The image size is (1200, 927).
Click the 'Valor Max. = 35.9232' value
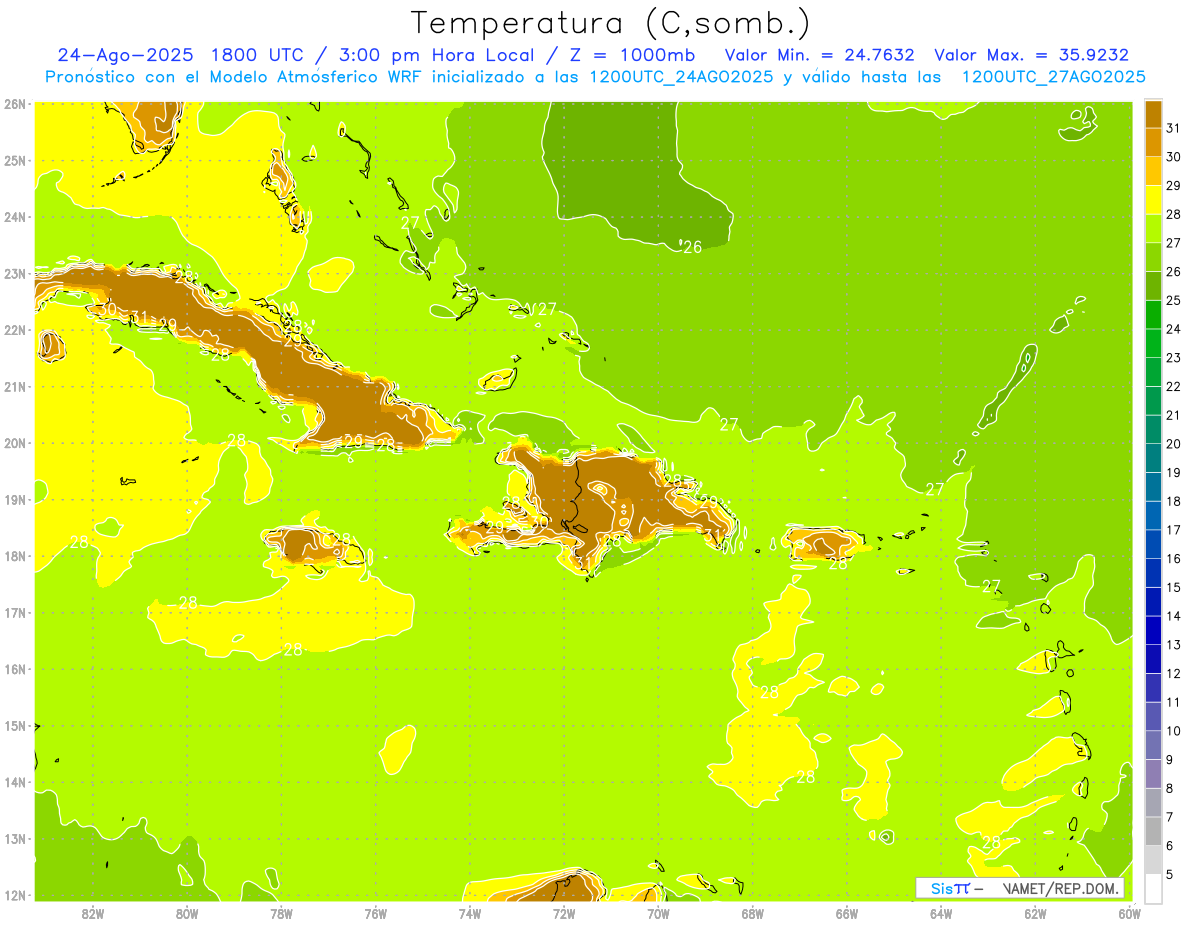[1031, 55]
